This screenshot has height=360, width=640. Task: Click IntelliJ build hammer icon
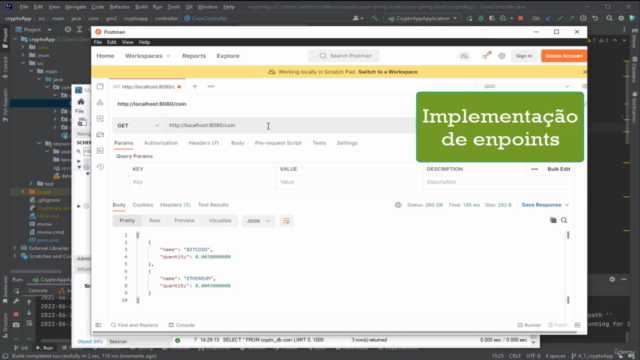(x=374, y=18)
